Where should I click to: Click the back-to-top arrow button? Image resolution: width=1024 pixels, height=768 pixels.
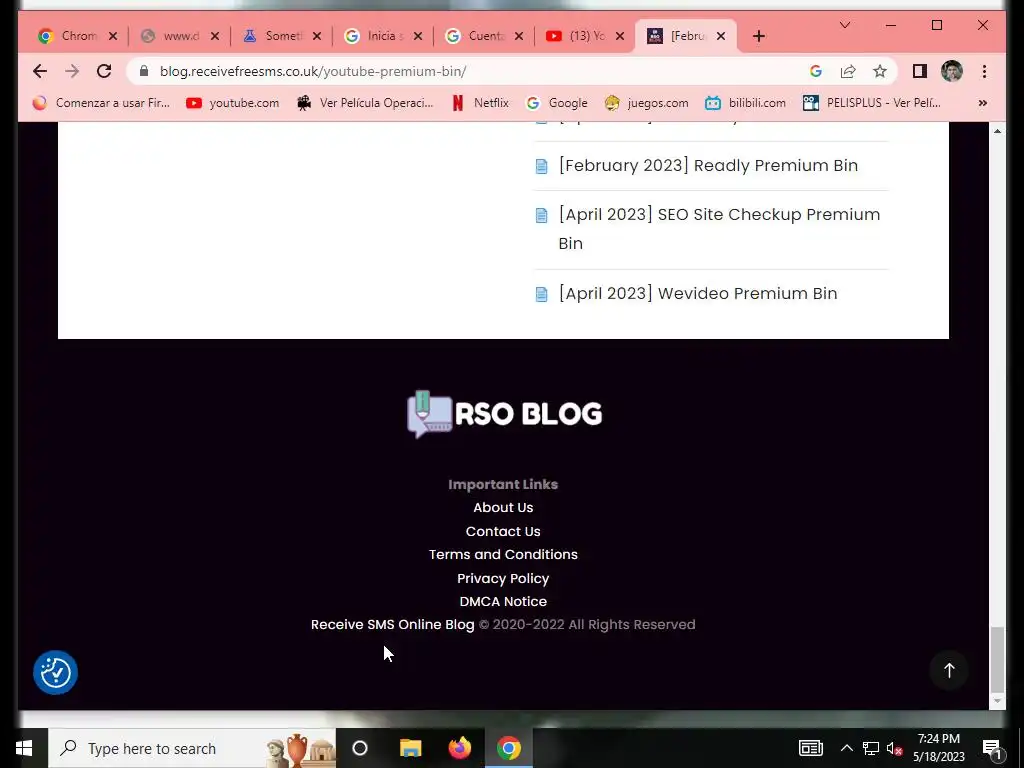coord(949,670)
